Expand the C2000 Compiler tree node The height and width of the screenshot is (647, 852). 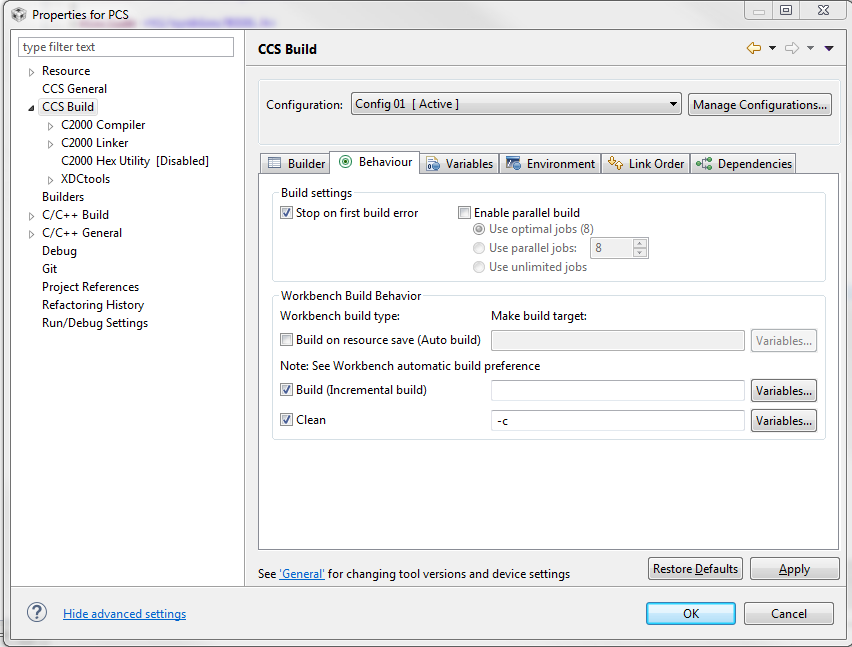[x=51, y=125]
